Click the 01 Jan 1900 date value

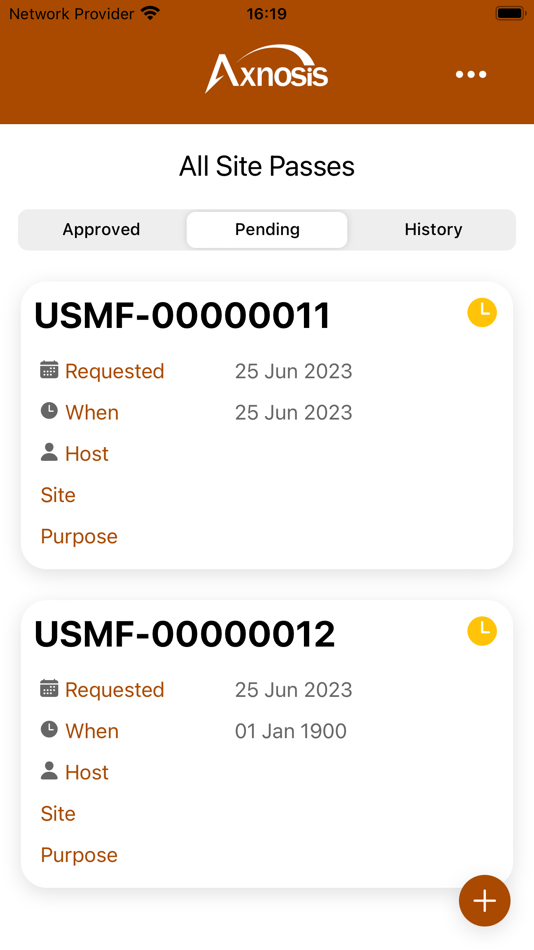click(x=290, y=731)
